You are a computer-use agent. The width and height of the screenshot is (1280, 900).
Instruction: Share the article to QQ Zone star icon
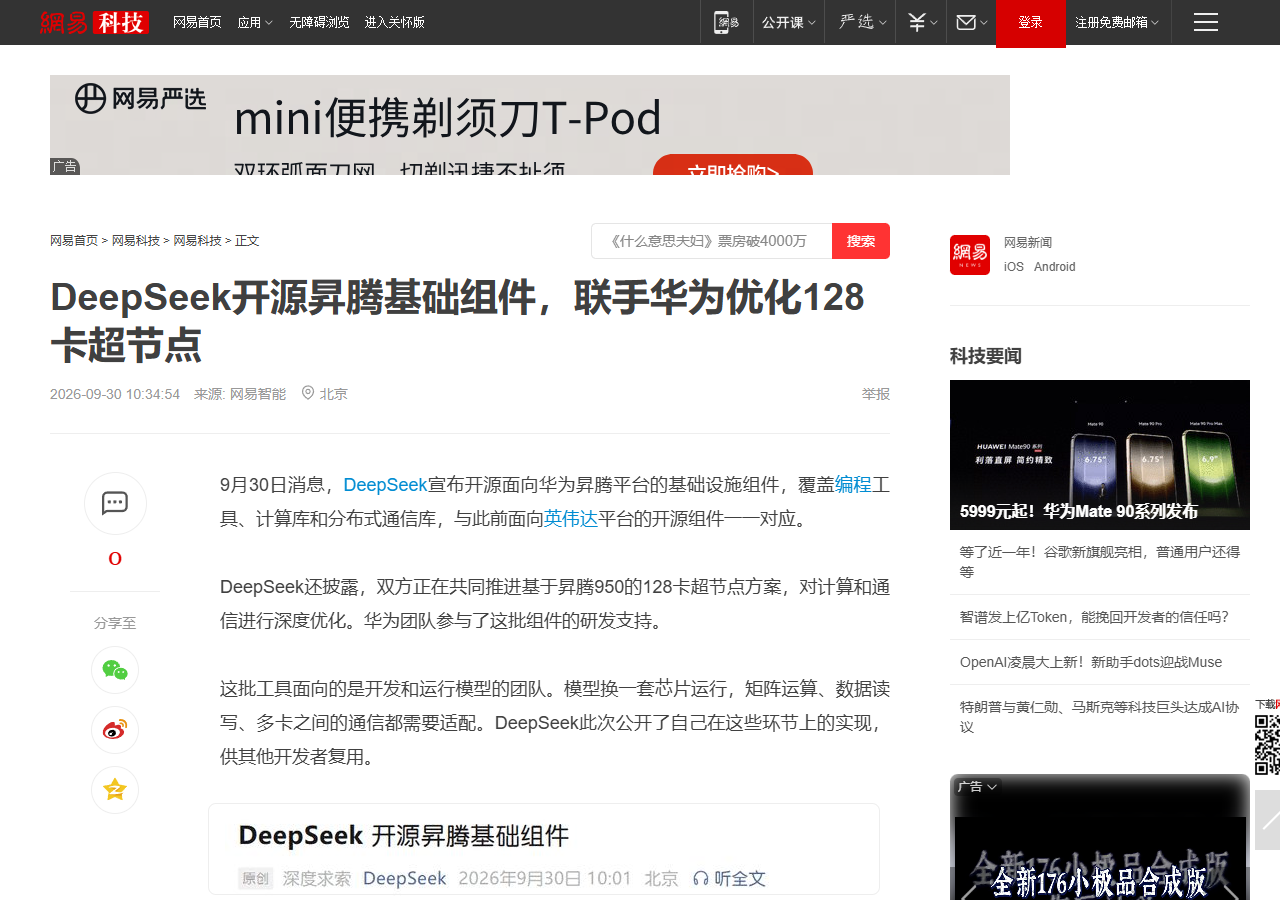pyautogui.click(x=115, y=790)
